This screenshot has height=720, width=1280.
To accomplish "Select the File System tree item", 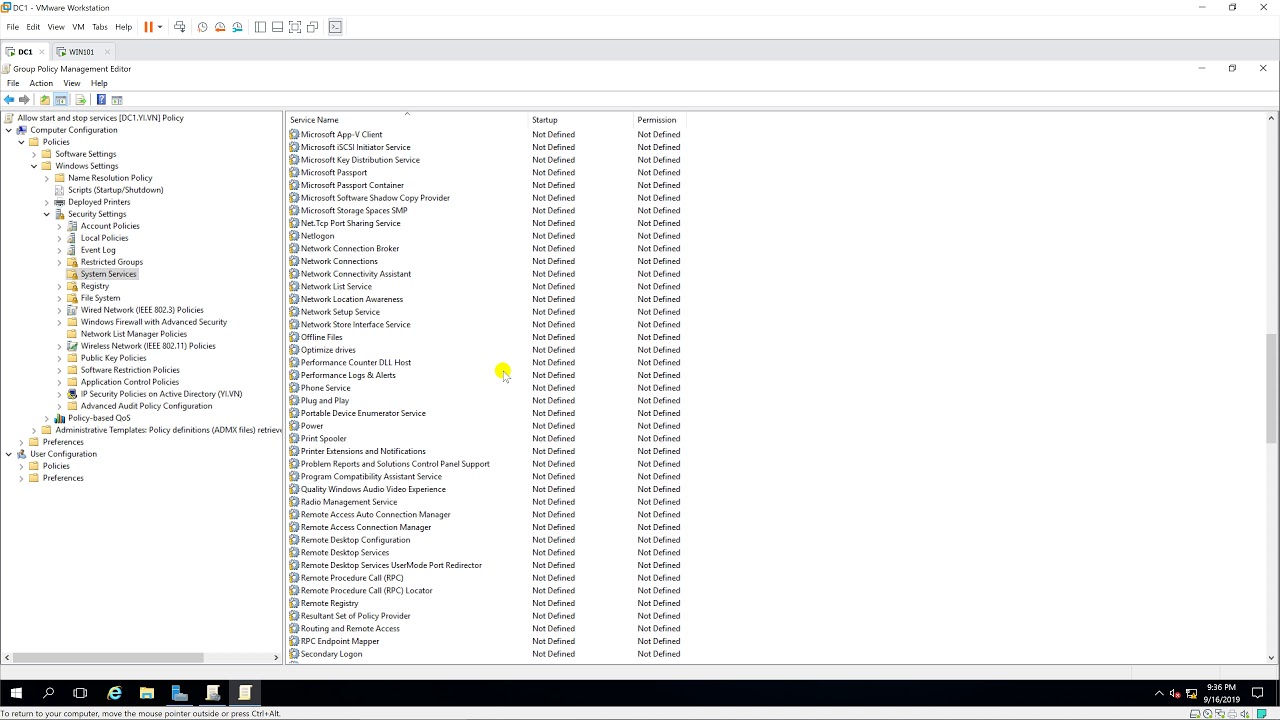I will click(x=100, y=298).
